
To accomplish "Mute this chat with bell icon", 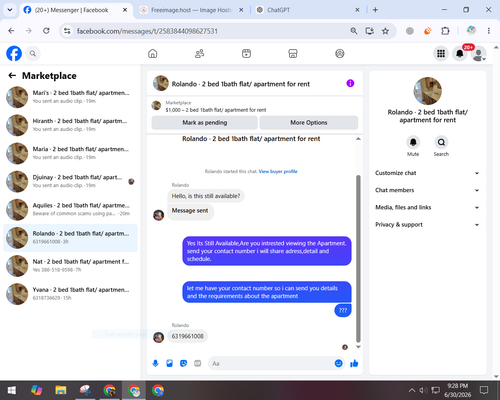I will click(x=413, y=142).
